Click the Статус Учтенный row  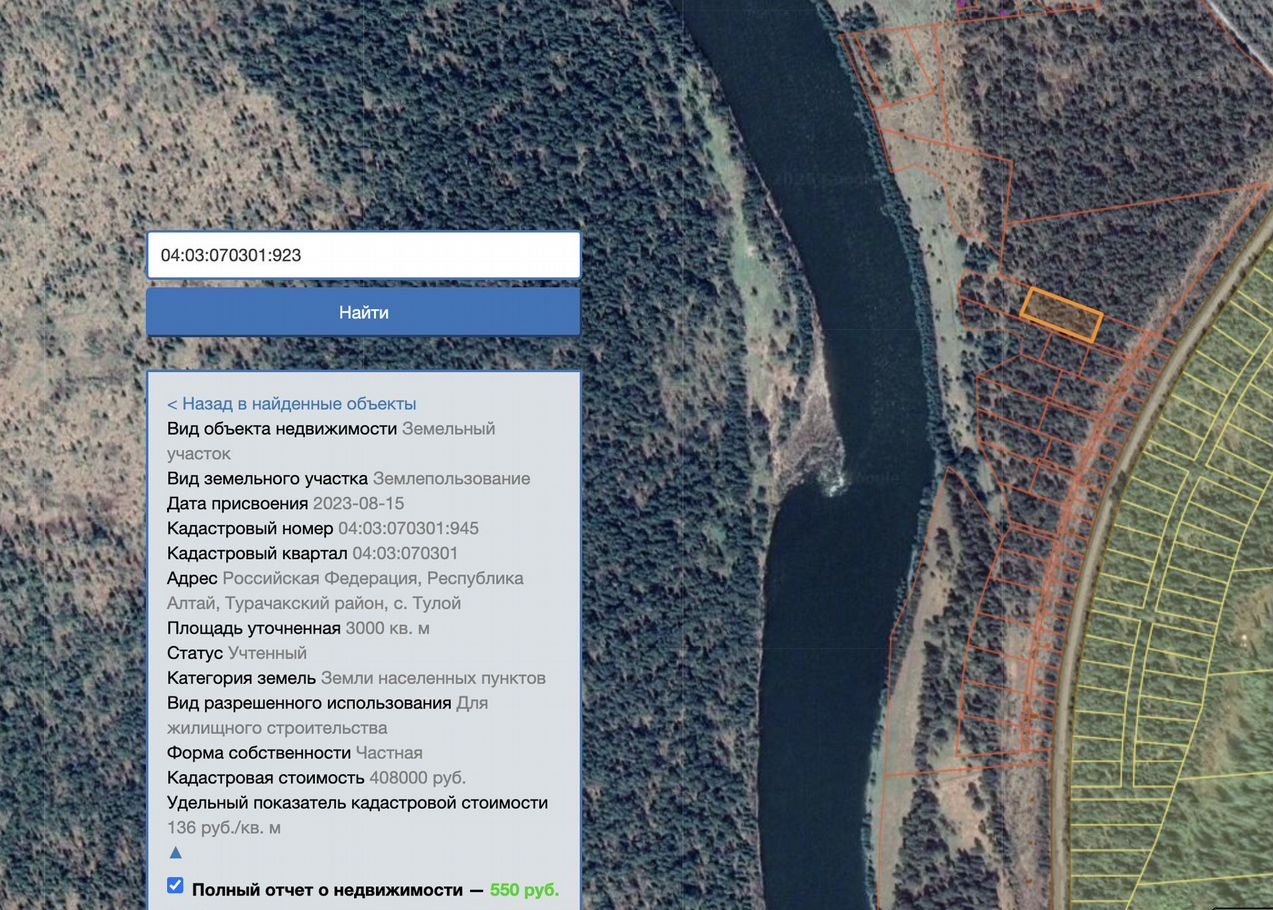[237, 653]
